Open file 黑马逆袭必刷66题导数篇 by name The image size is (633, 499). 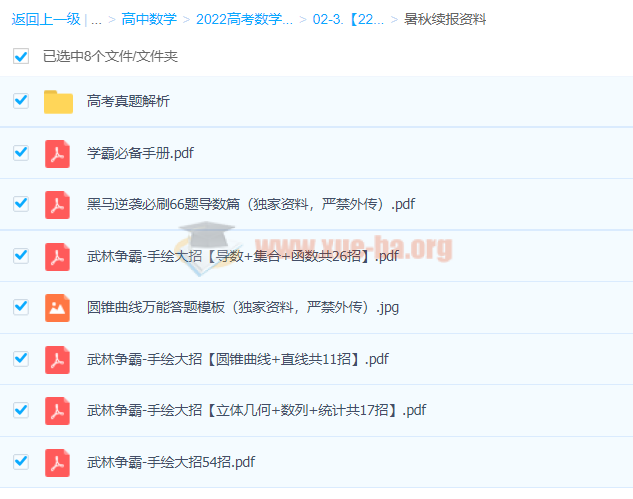point(250,205)
